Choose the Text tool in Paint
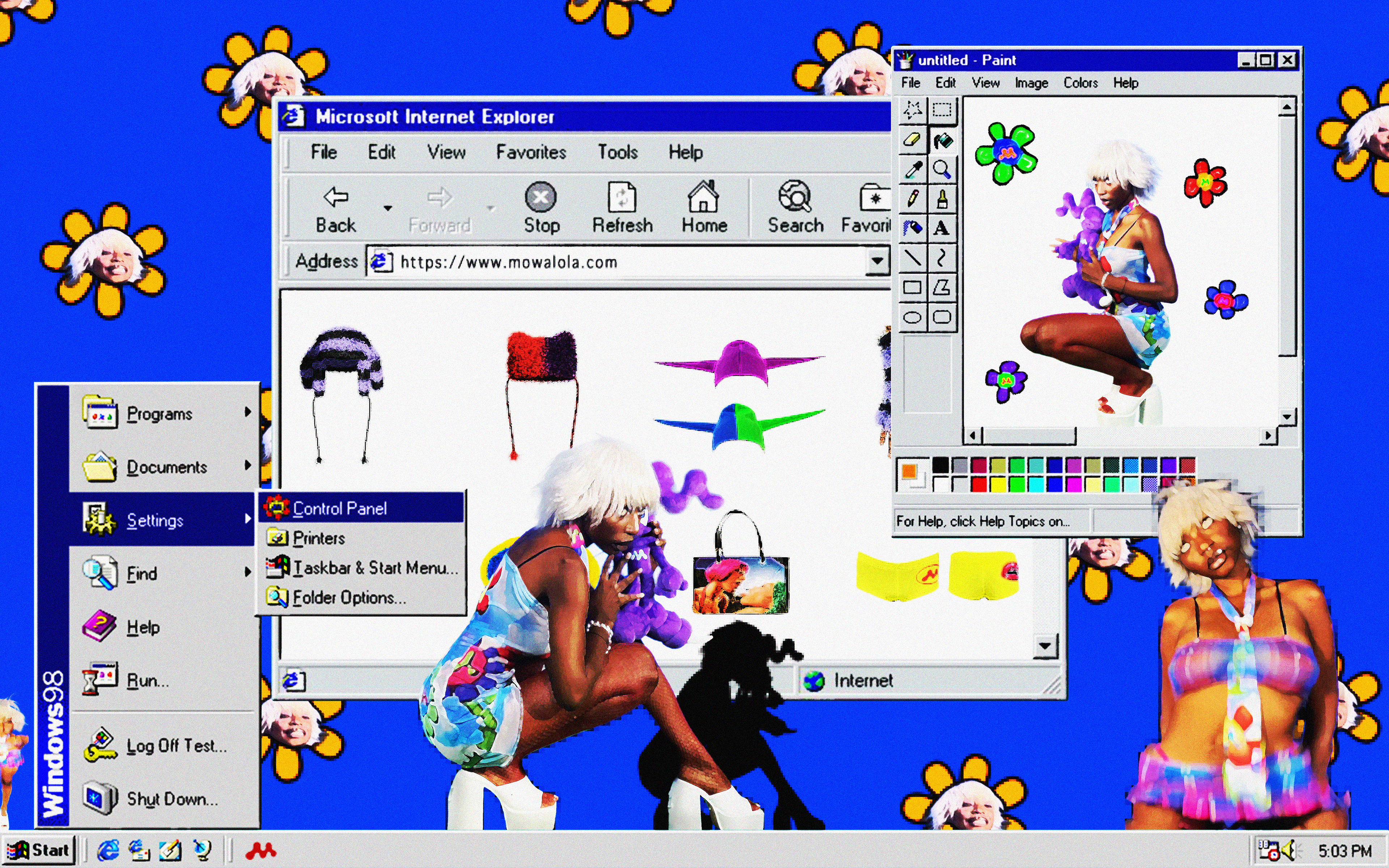 941,229
